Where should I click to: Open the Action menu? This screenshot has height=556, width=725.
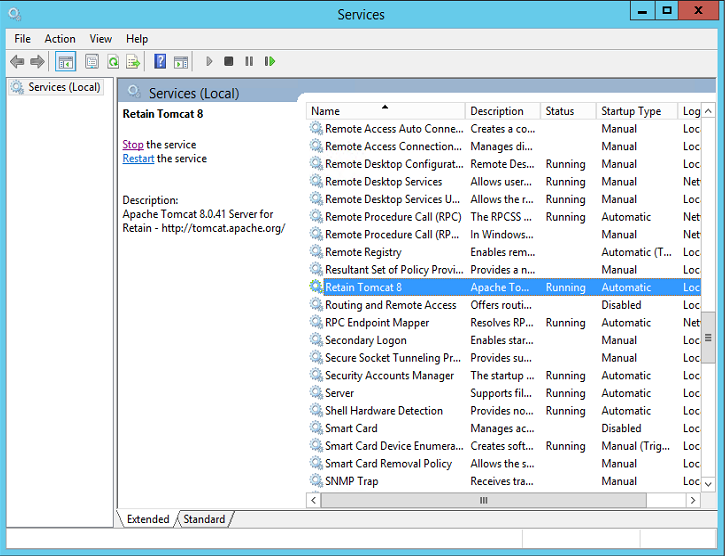(60, 39)
